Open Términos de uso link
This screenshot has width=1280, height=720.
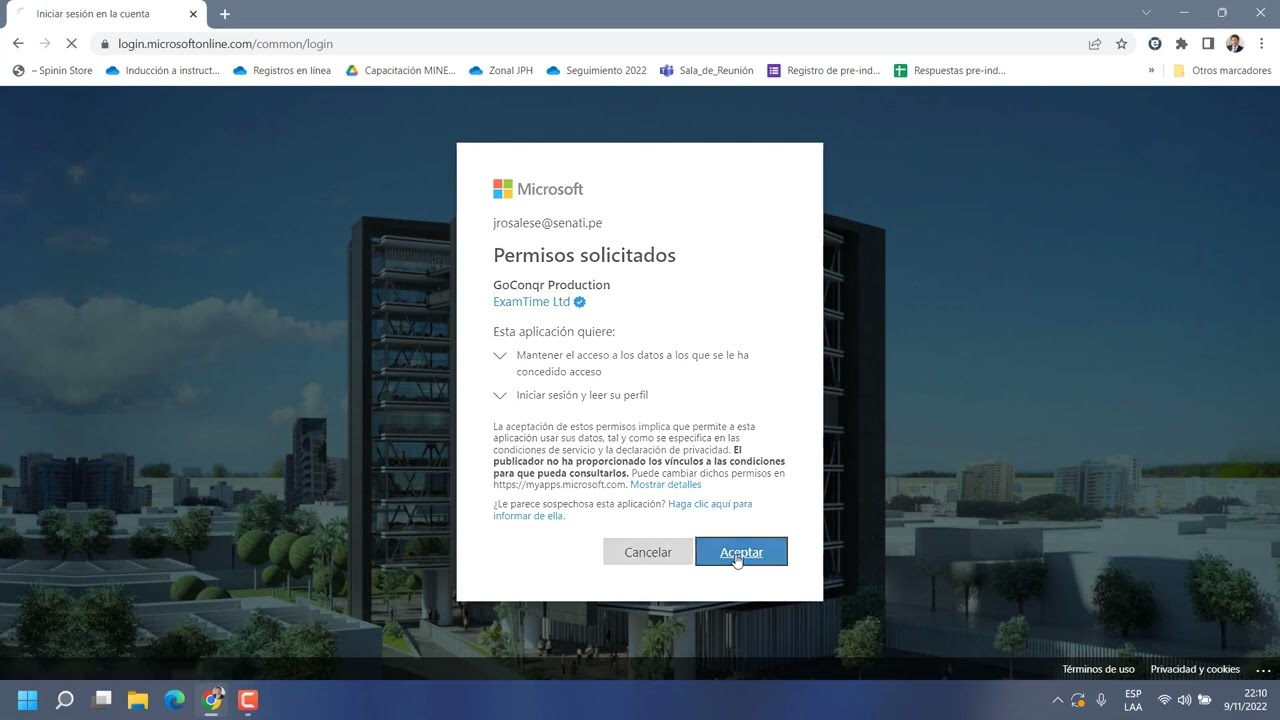point(1098,669)
